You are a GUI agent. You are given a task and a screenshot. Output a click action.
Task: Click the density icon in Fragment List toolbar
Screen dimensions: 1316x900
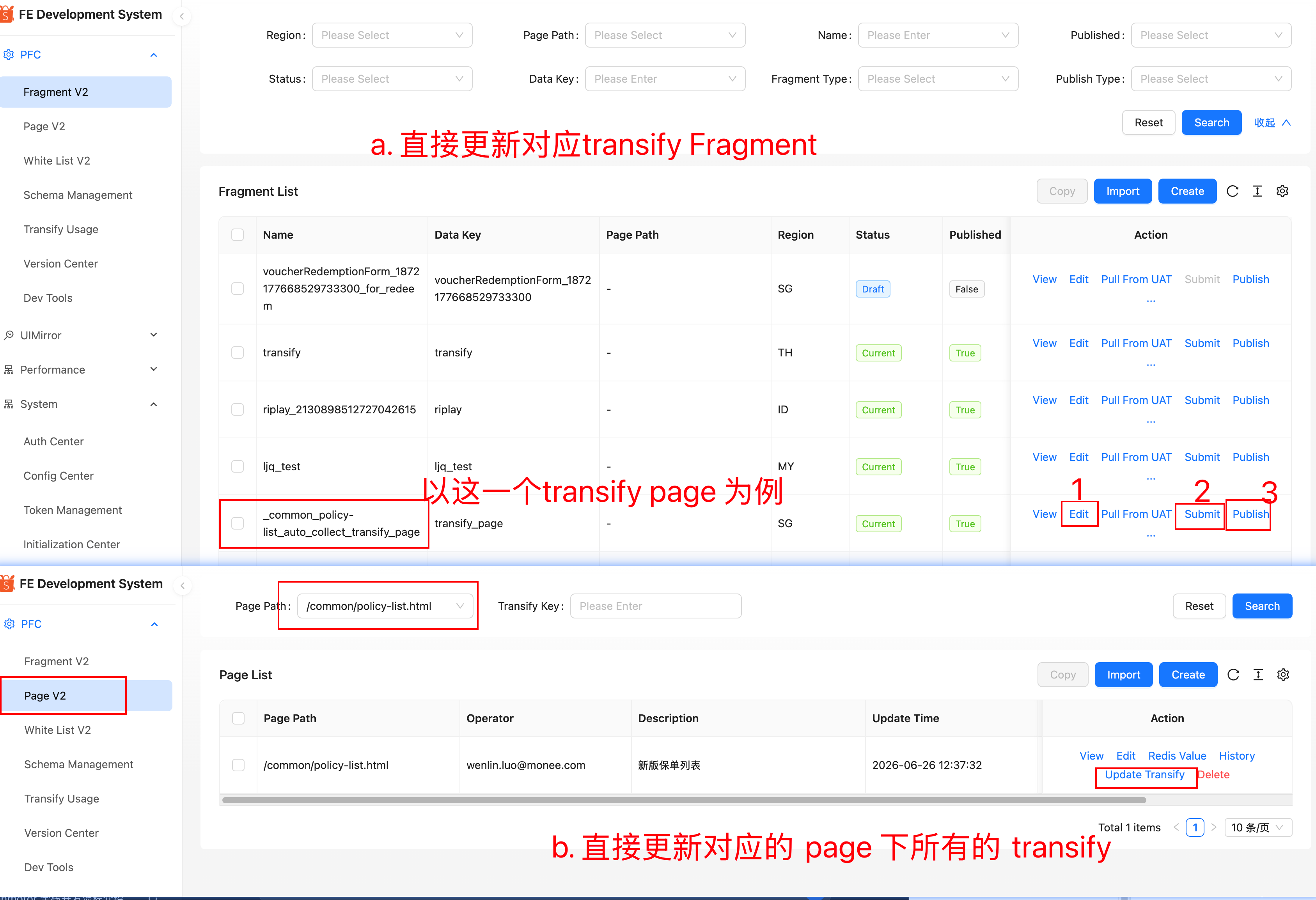pyautogui.click(x=1257, y=191)
